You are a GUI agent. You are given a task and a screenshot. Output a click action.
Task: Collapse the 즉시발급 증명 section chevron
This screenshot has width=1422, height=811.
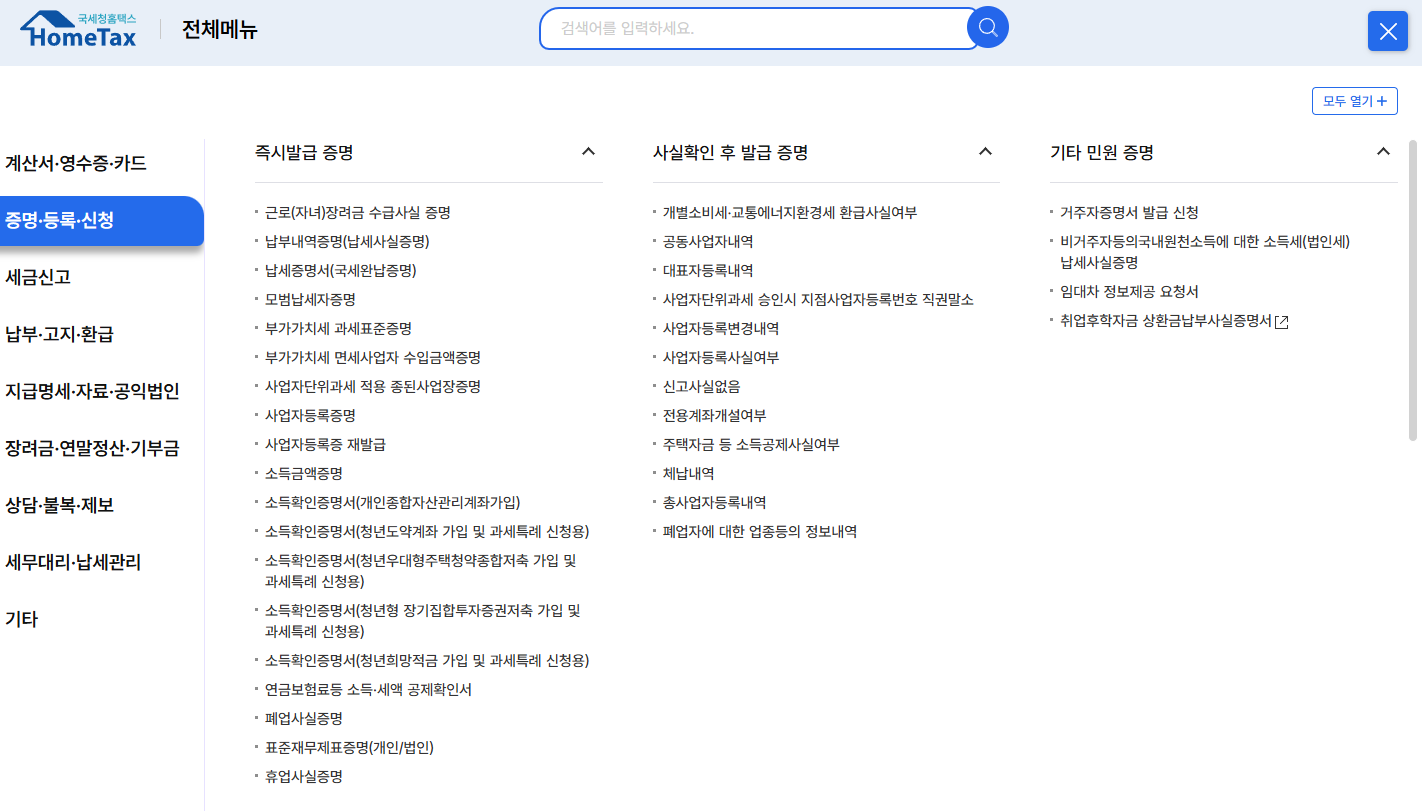588,152
